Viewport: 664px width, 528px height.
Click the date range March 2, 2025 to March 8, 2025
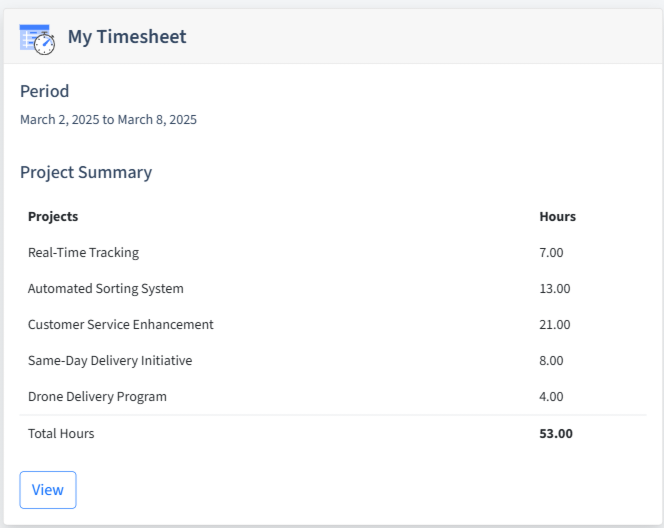(108, 119)
